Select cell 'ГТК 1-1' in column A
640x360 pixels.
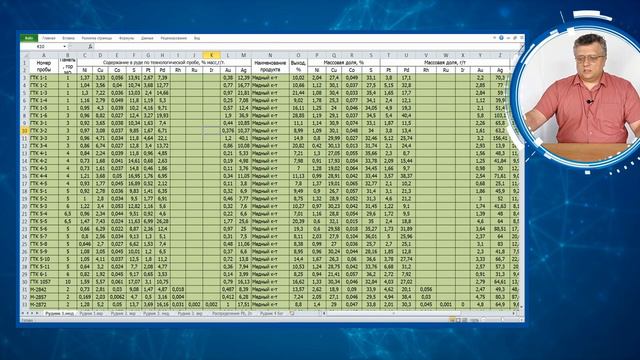44,78
